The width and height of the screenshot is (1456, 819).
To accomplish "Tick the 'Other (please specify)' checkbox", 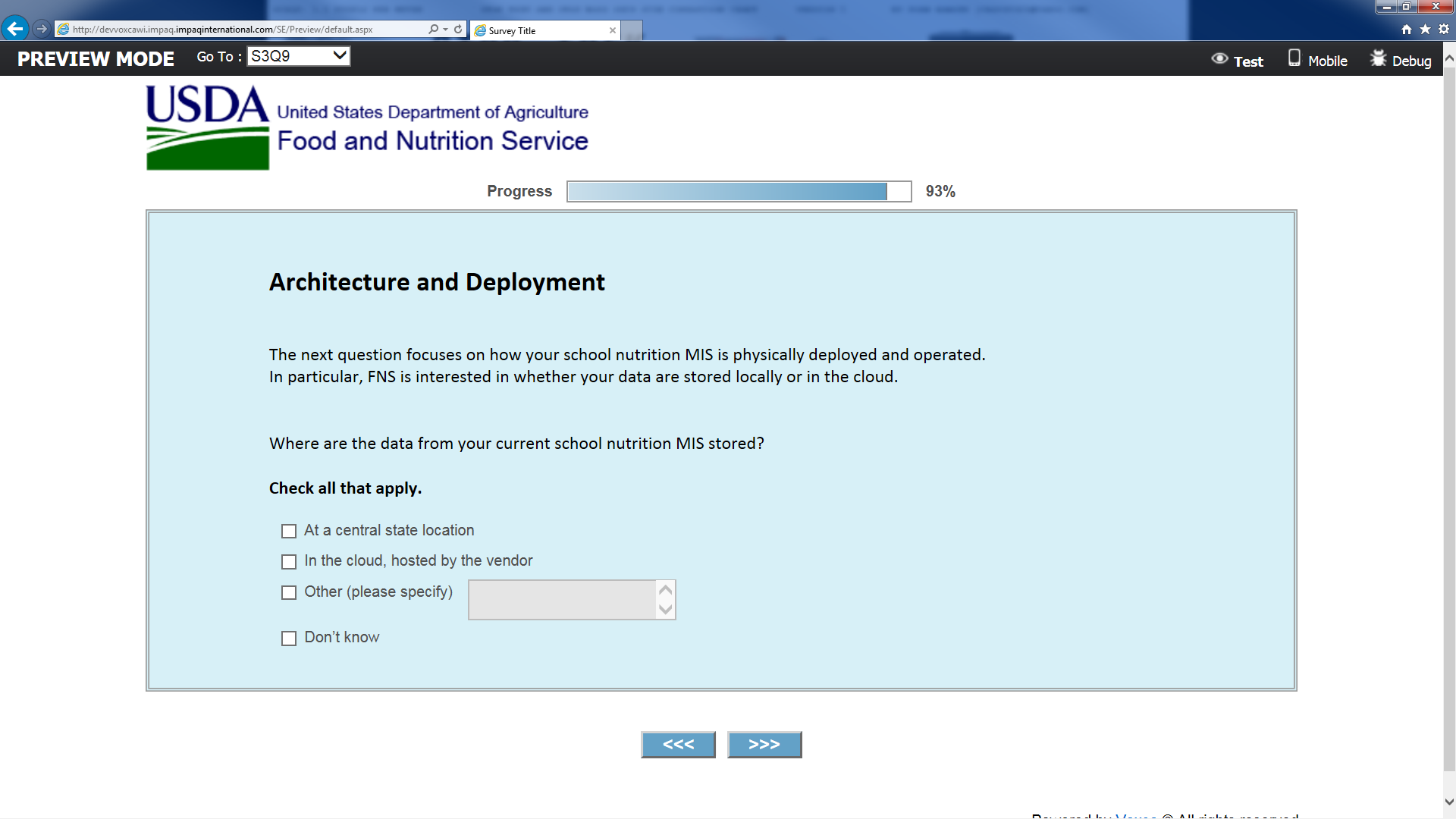I will (x=289, y=592).
